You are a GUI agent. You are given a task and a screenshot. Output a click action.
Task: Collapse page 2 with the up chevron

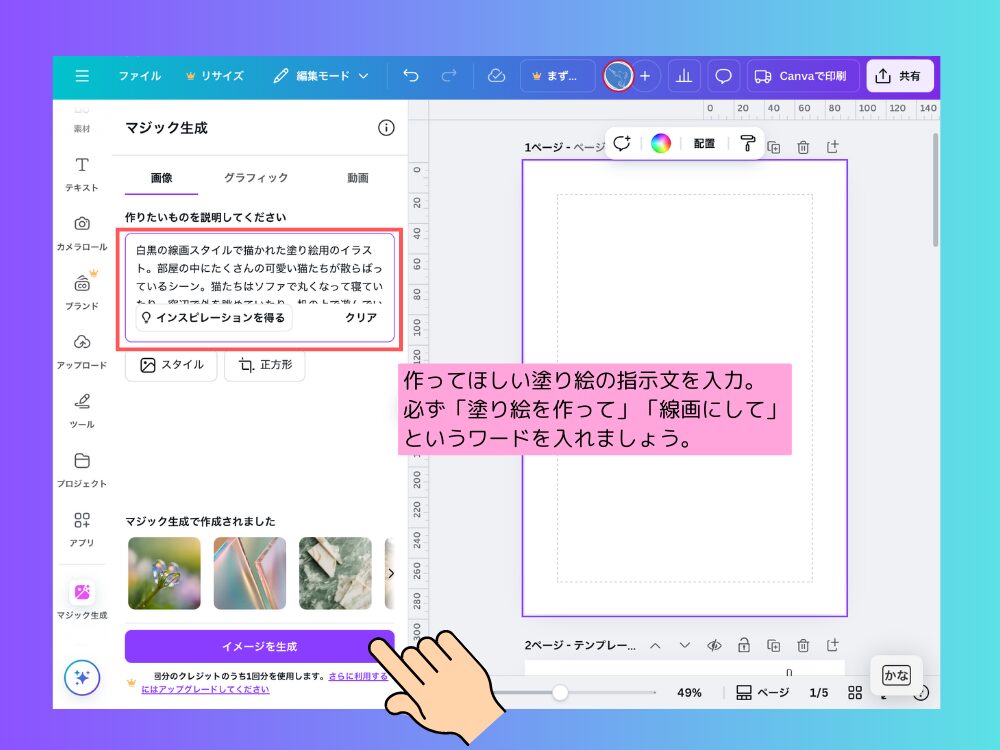point(655,645)
